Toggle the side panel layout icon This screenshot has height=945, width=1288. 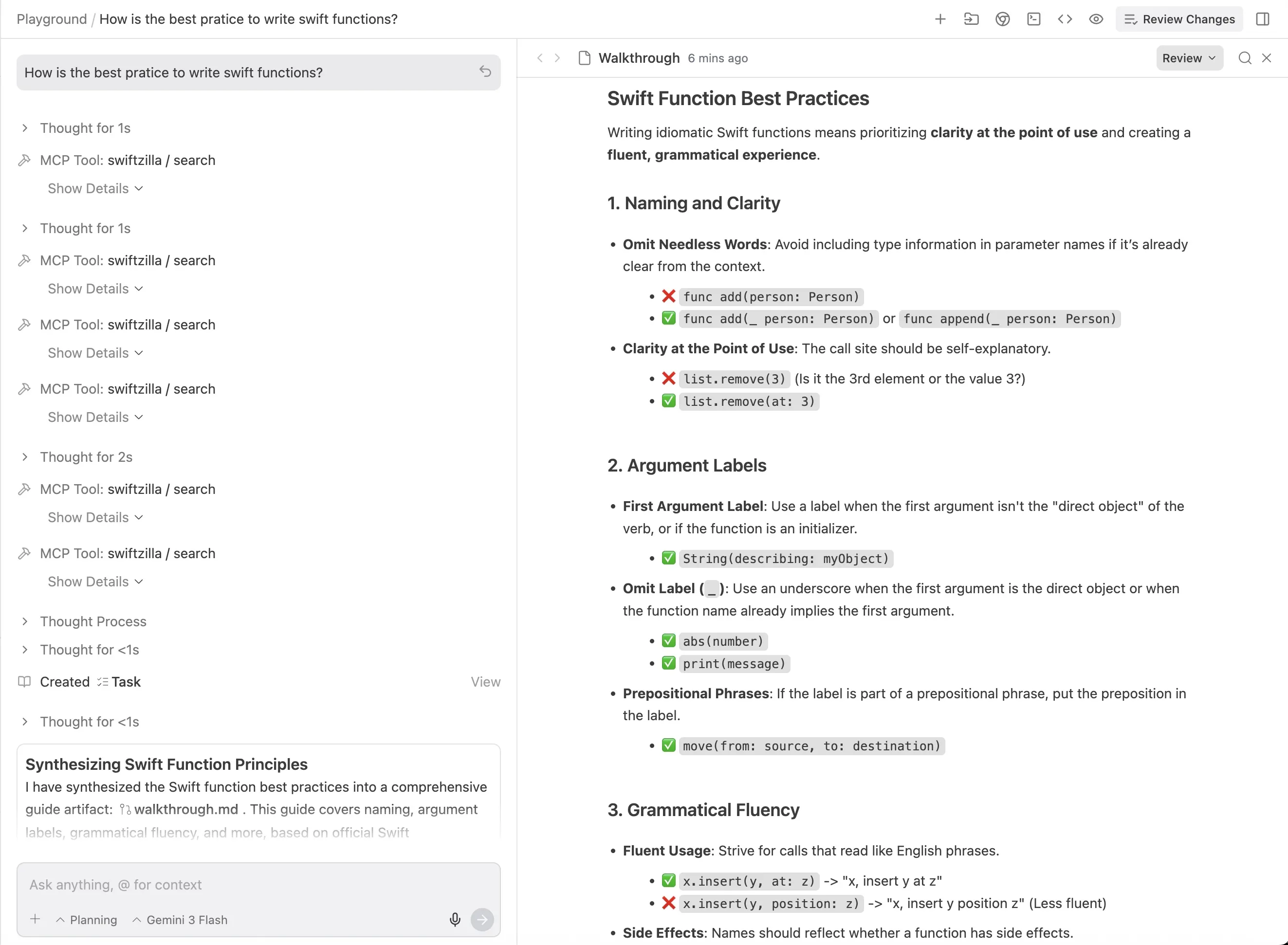point(1263,19)
